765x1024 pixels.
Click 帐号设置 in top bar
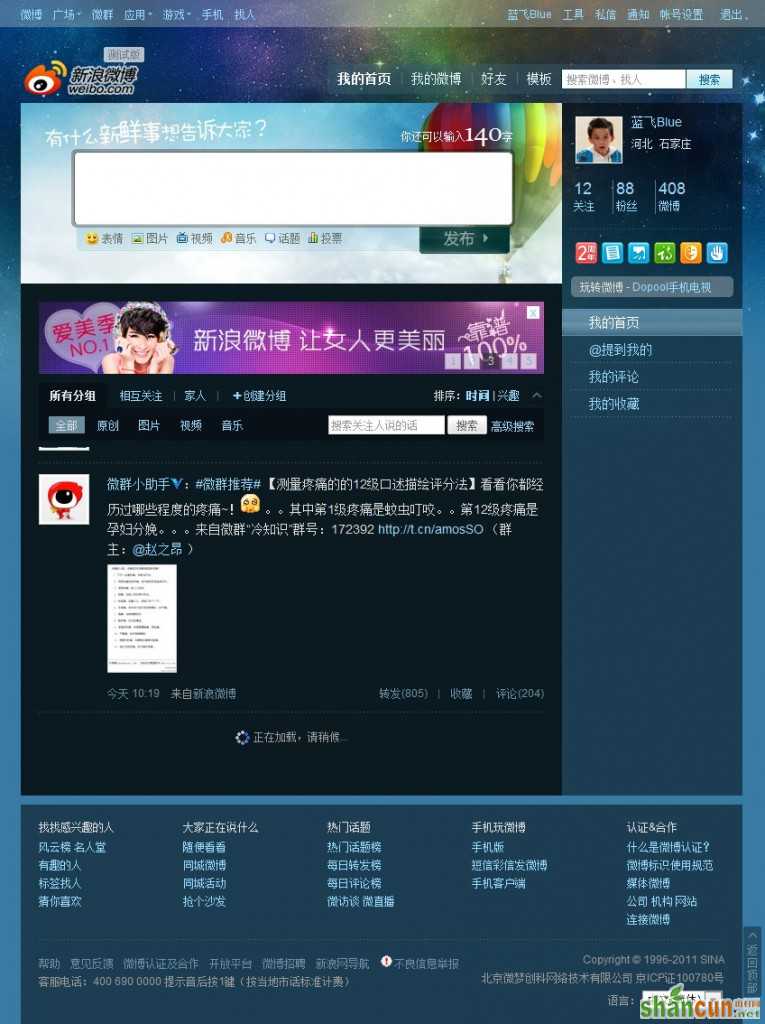click(681, 14)
